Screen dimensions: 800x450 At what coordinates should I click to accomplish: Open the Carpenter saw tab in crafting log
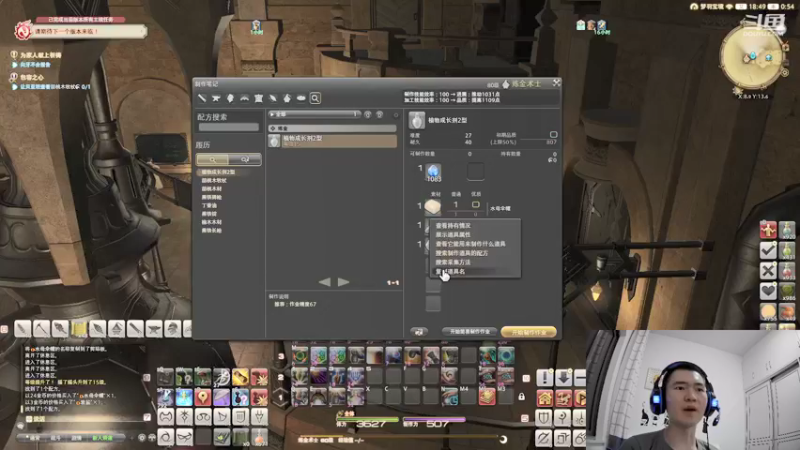tap(202, 98)
